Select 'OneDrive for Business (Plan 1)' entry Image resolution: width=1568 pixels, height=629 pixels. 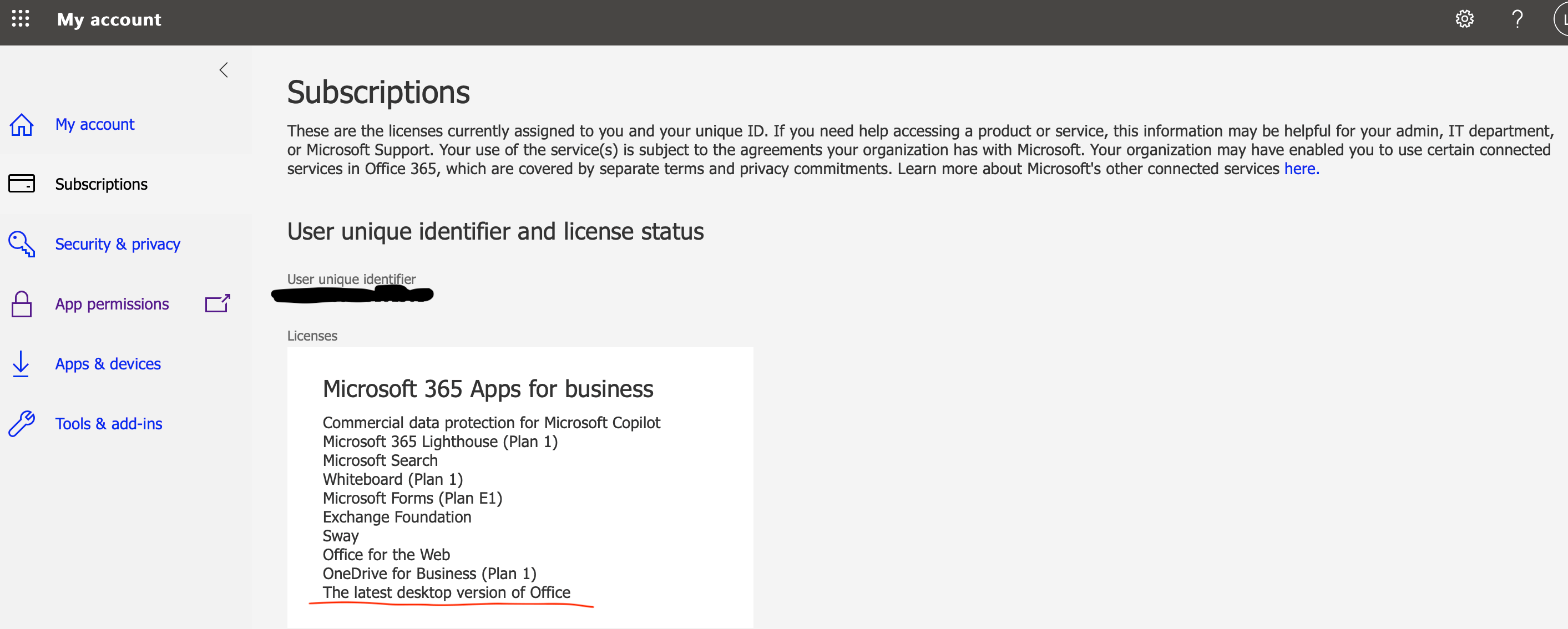click(429, 574)
